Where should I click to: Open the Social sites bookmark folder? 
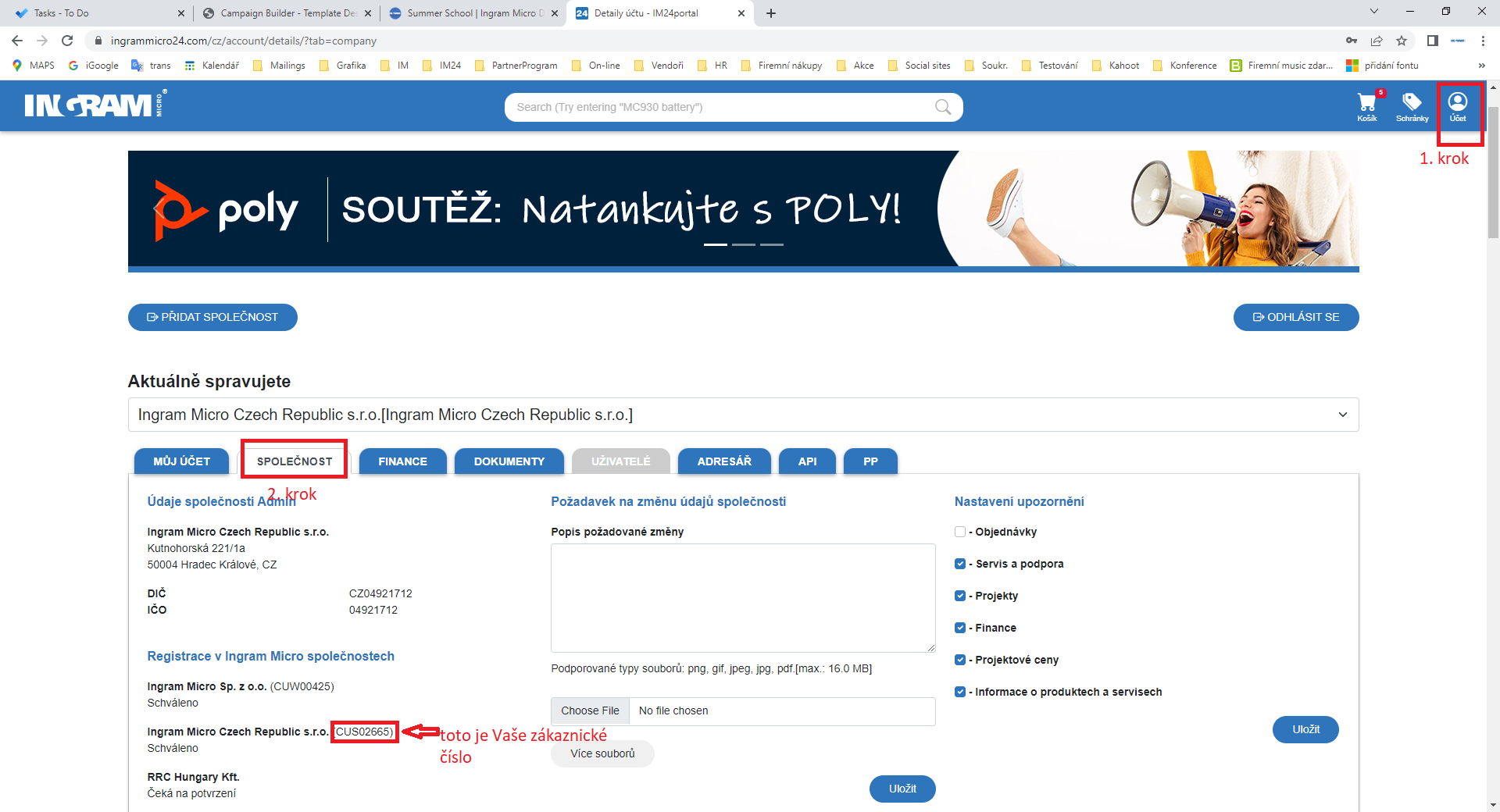click(919, 66)
